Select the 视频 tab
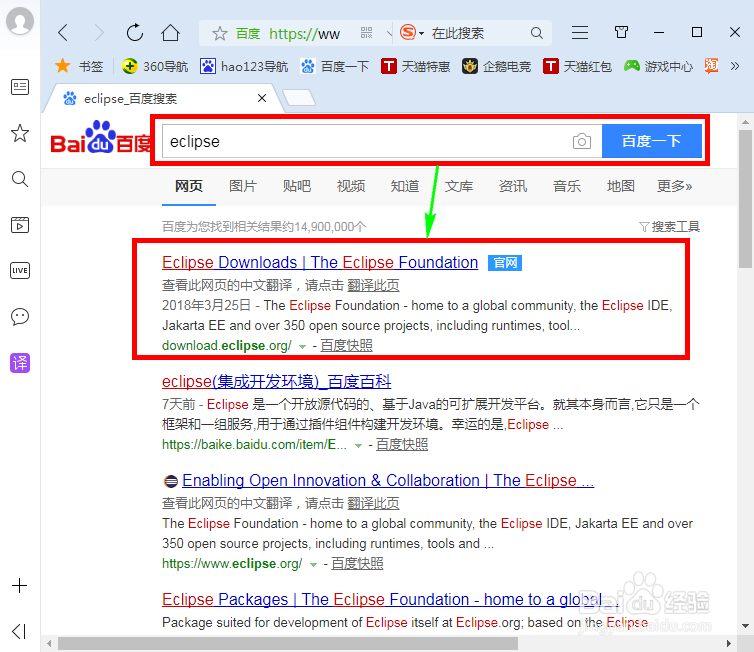 (x=351, y=186)
